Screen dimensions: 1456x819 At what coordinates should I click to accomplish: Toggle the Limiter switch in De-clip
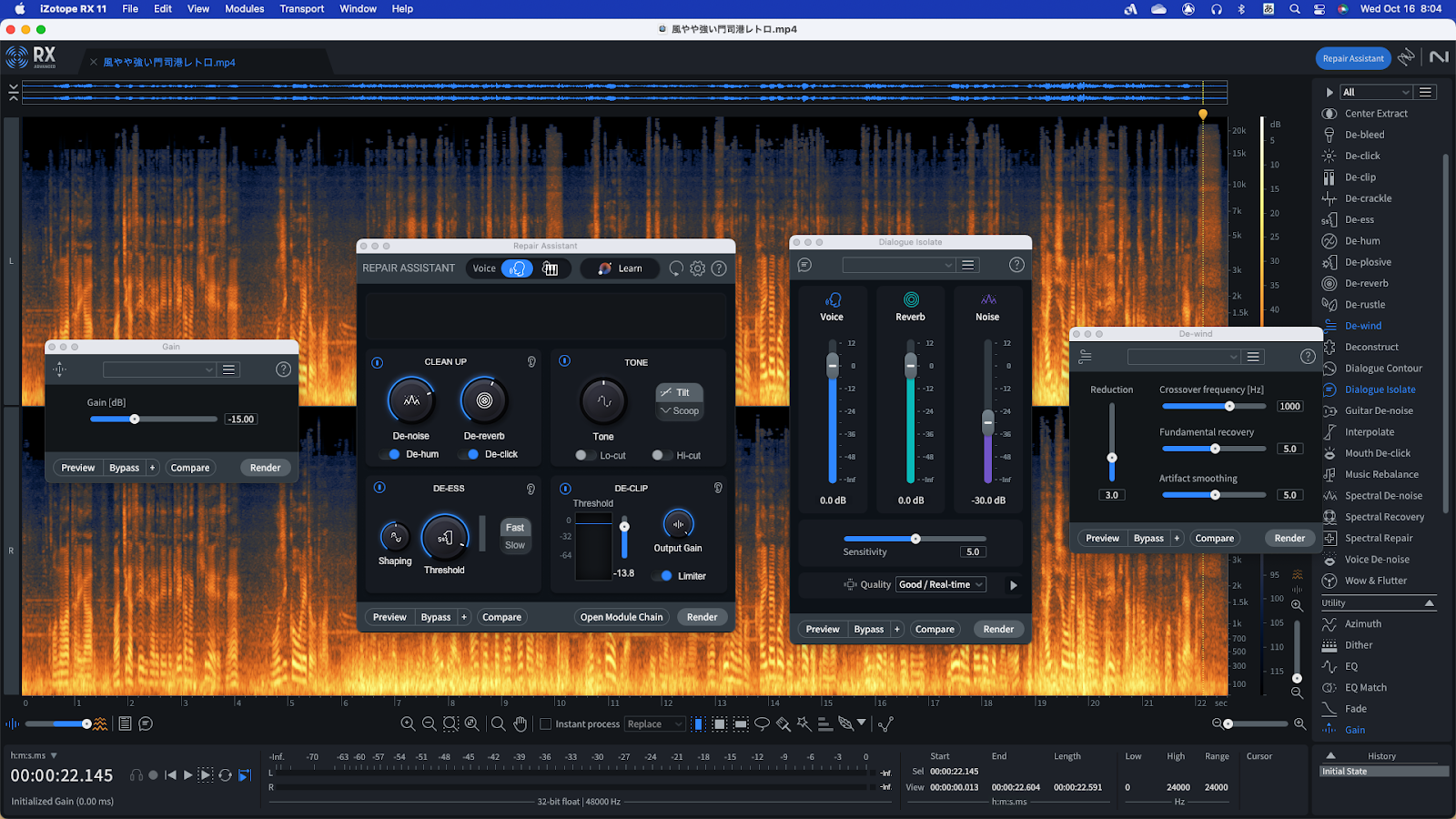tap(664, 576)
